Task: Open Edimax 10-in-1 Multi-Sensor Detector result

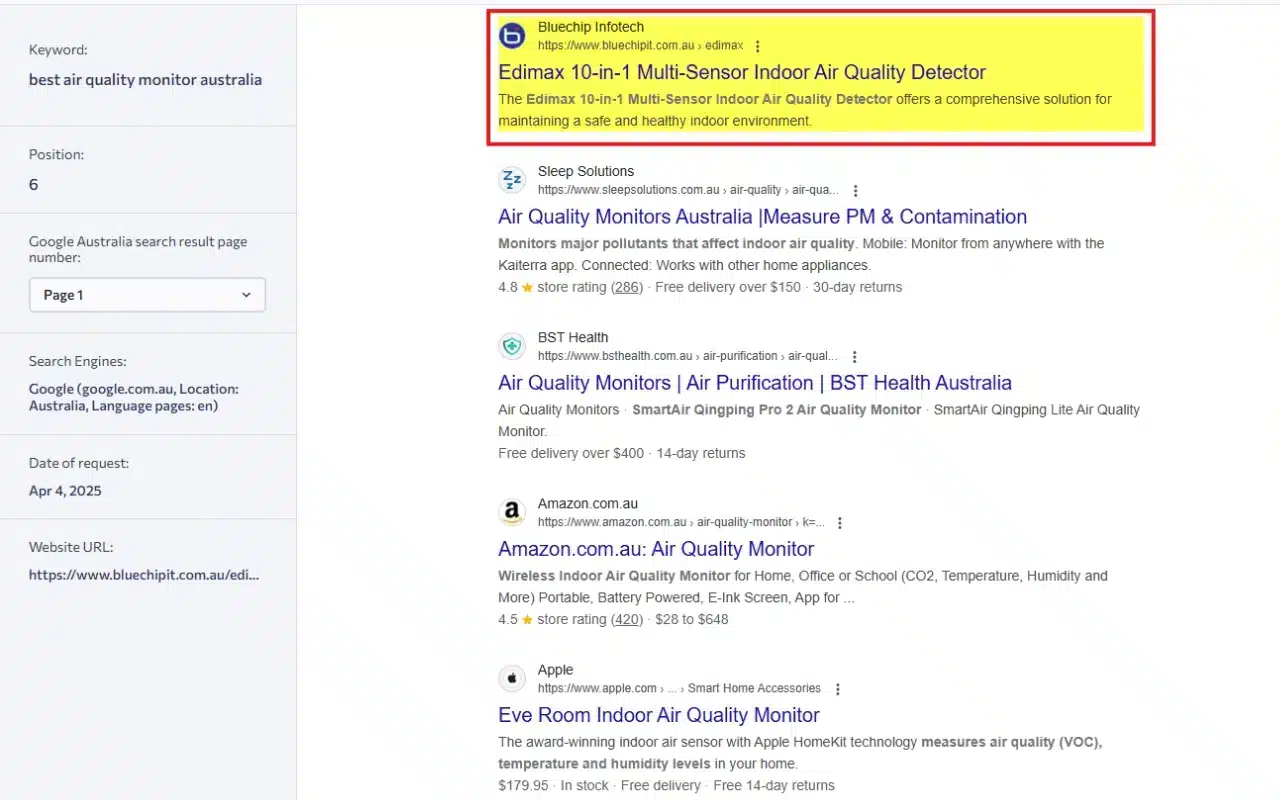Action: (742, 72)
